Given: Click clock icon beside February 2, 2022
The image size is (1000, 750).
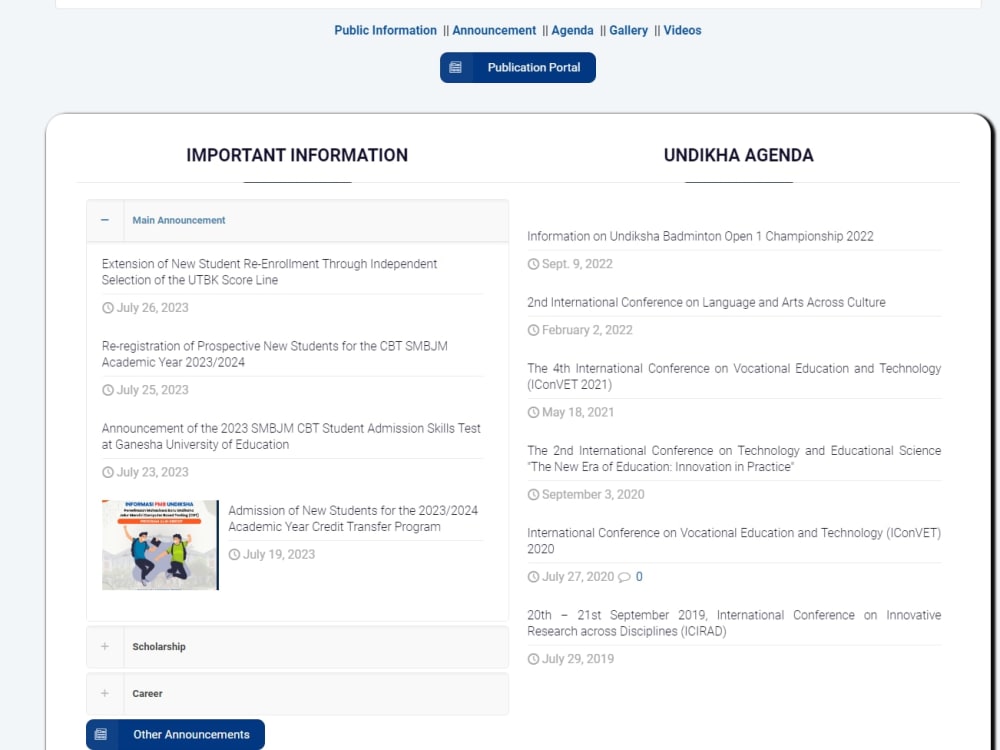Looking at the screenshot, I should pyautogui.click(x=533, y=330).
